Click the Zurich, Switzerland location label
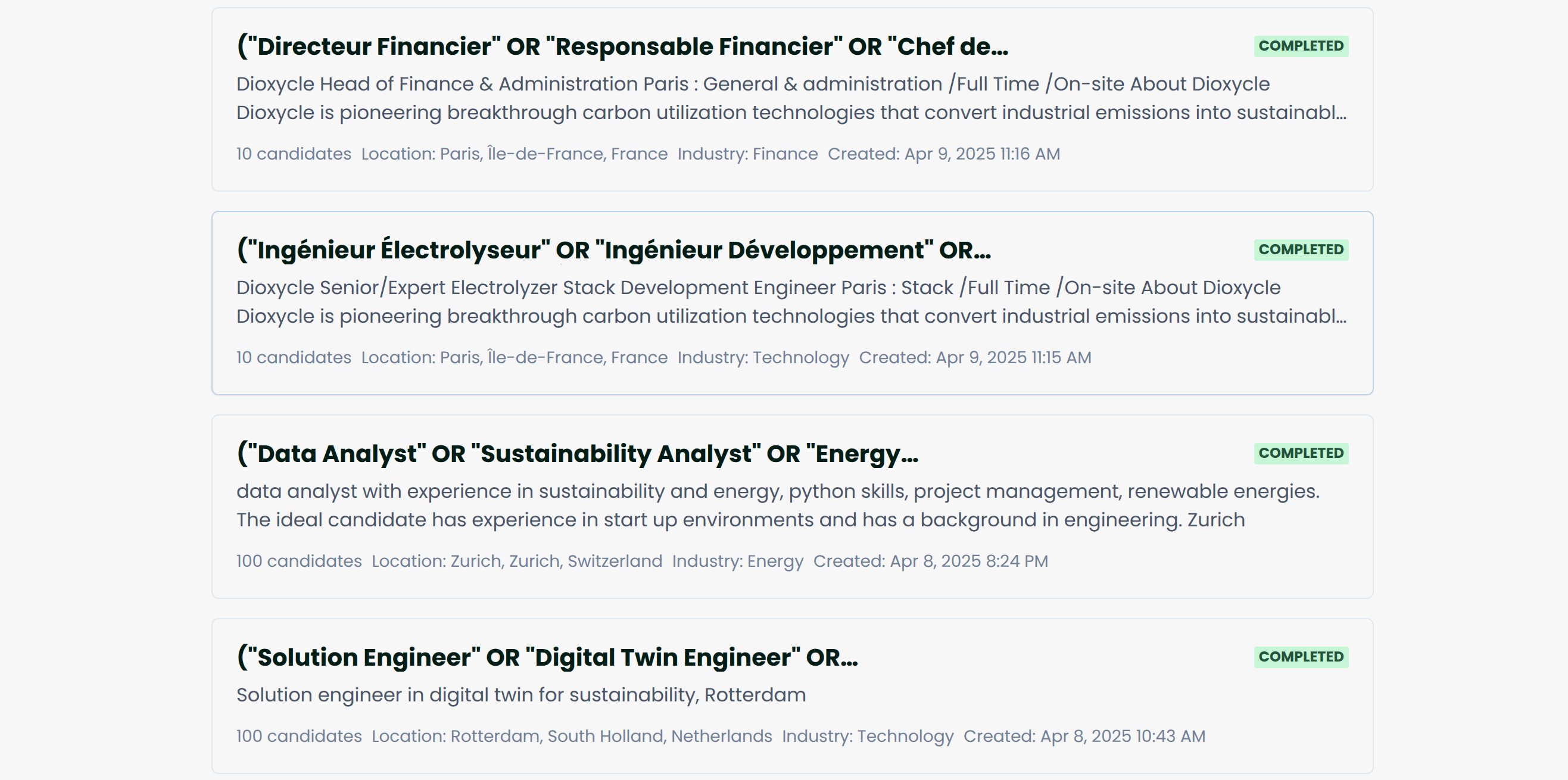This screenshot has width=1568, height=780. pyautogui.click(x=516, y=561)
